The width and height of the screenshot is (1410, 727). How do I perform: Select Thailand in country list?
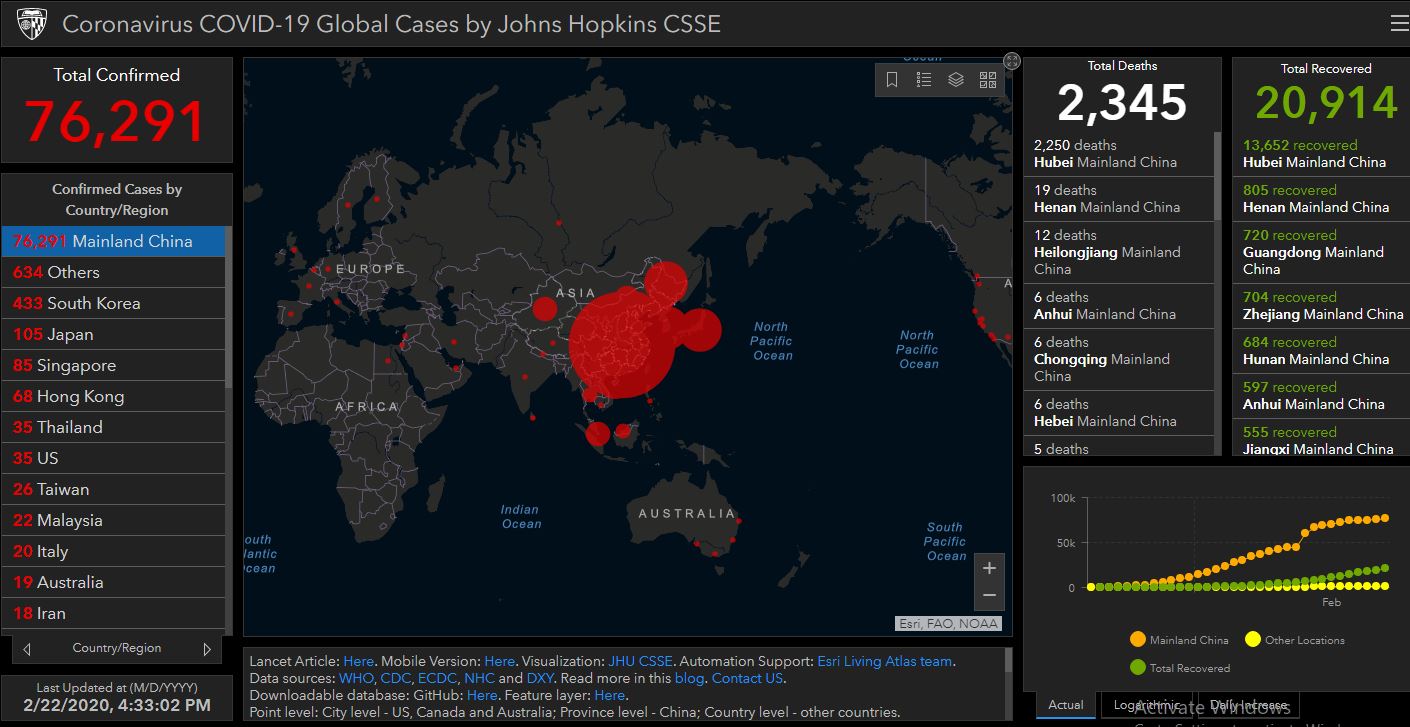(x=114, y=427)
